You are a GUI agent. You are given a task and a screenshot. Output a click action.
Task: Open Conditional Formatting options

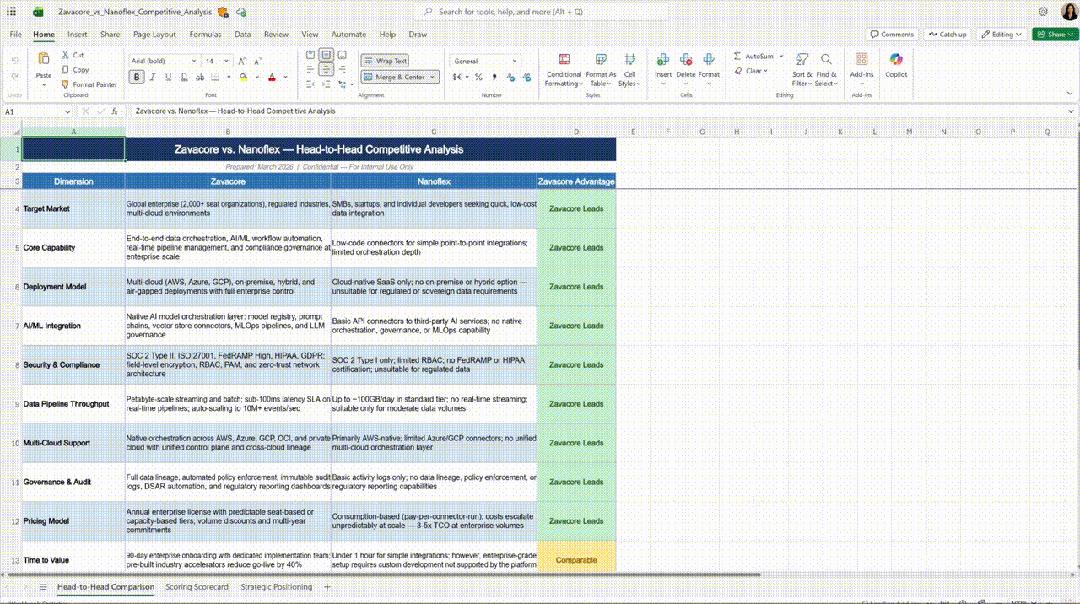point(563,62)
